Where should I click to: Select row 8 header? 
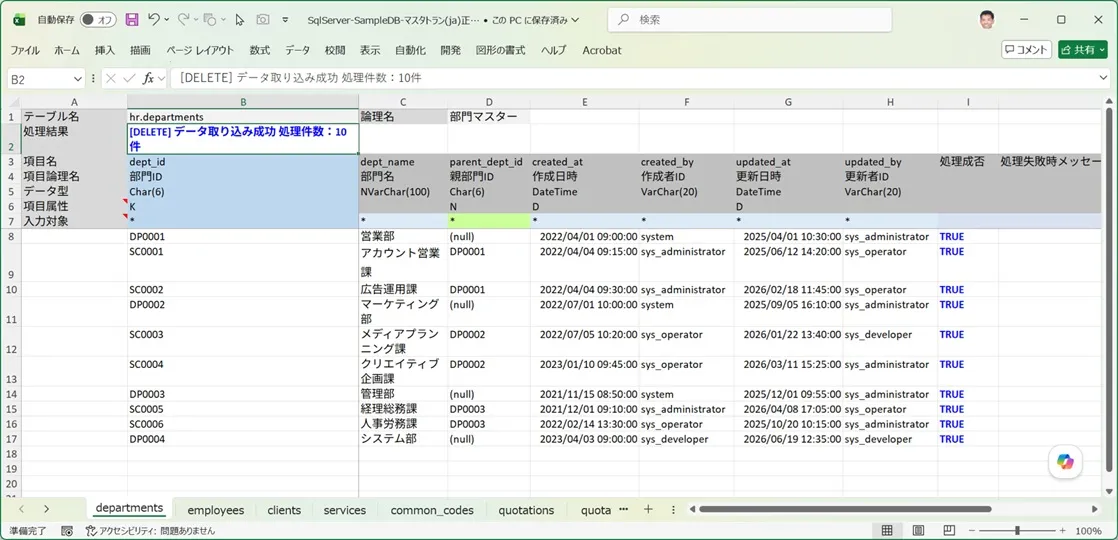click(11, 236)
